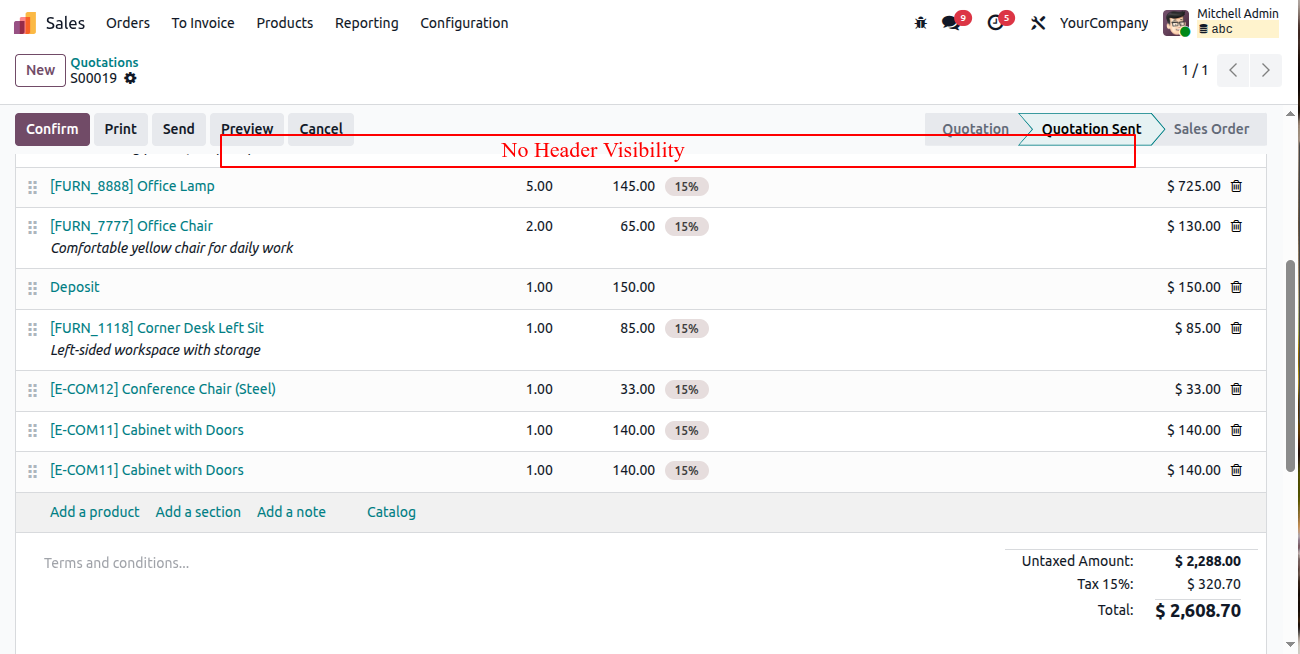Open the To Invoice menu
Screen dimensions: 1300x654
pyautogui.click(x=203, y=22)
